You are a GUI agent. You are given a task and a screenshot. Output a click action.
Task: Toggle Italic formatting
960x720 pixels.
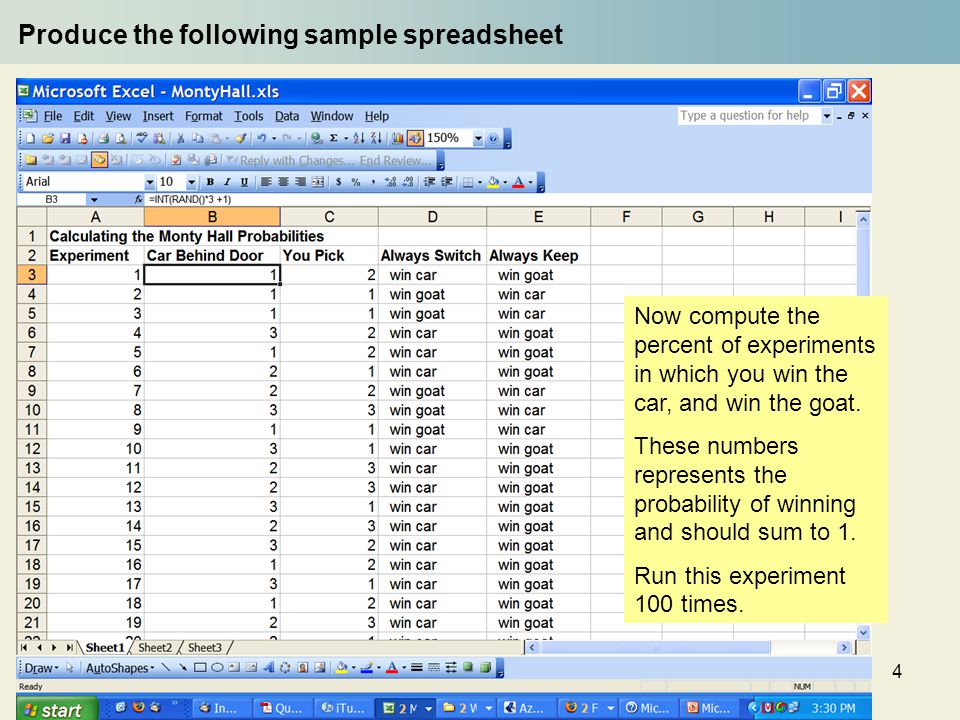click(227, 182)
